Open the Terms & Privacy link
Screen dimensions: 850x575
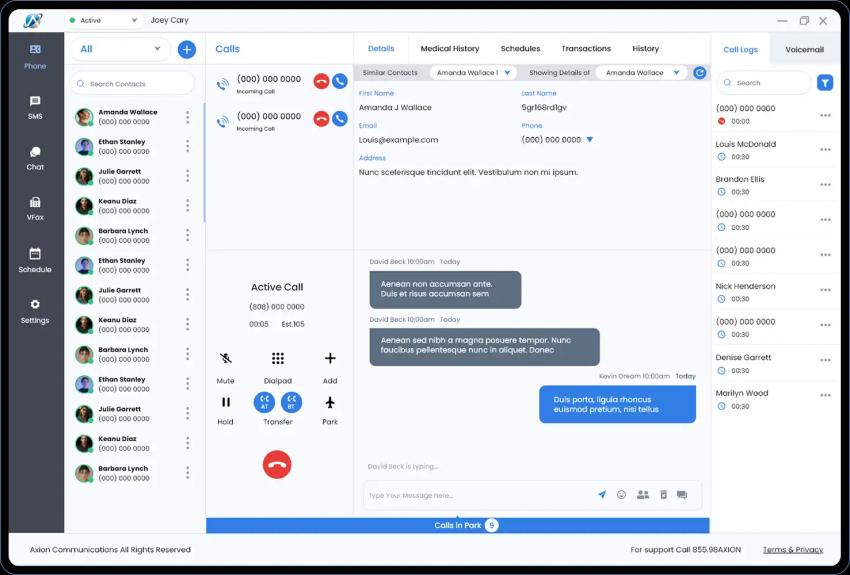tap(792, 550)
